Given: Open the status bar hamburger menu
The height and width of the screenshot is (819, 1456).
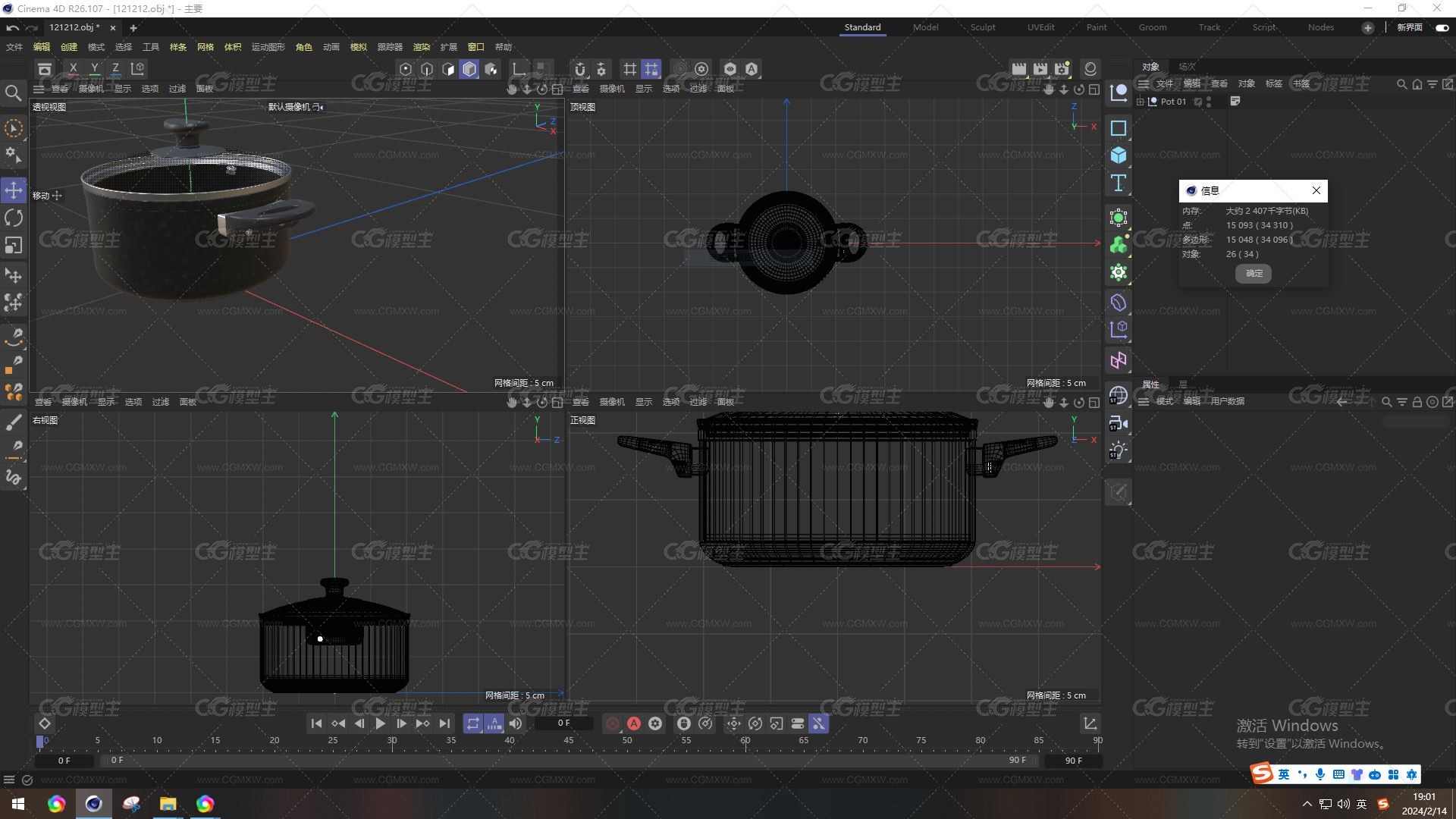Looking at the screenshot, I should pyautogui.click(x=9, y=780).
